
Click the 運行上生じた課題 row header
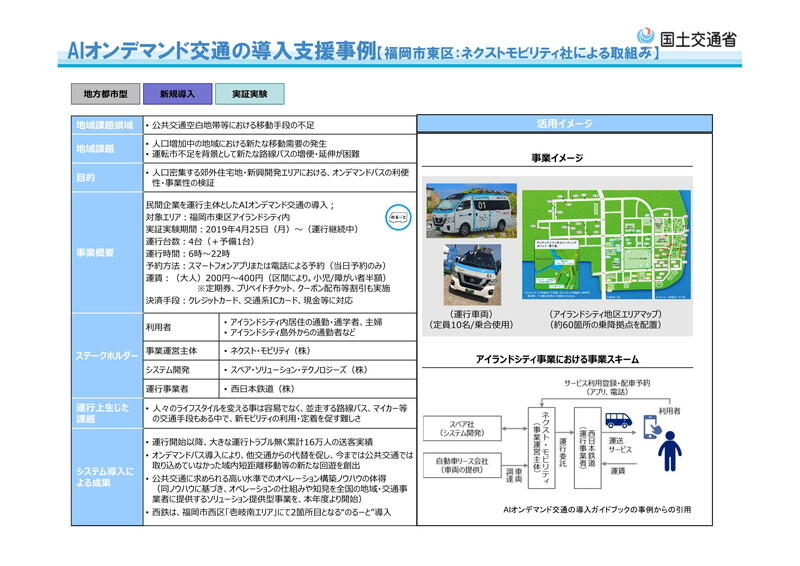(107, 413)
